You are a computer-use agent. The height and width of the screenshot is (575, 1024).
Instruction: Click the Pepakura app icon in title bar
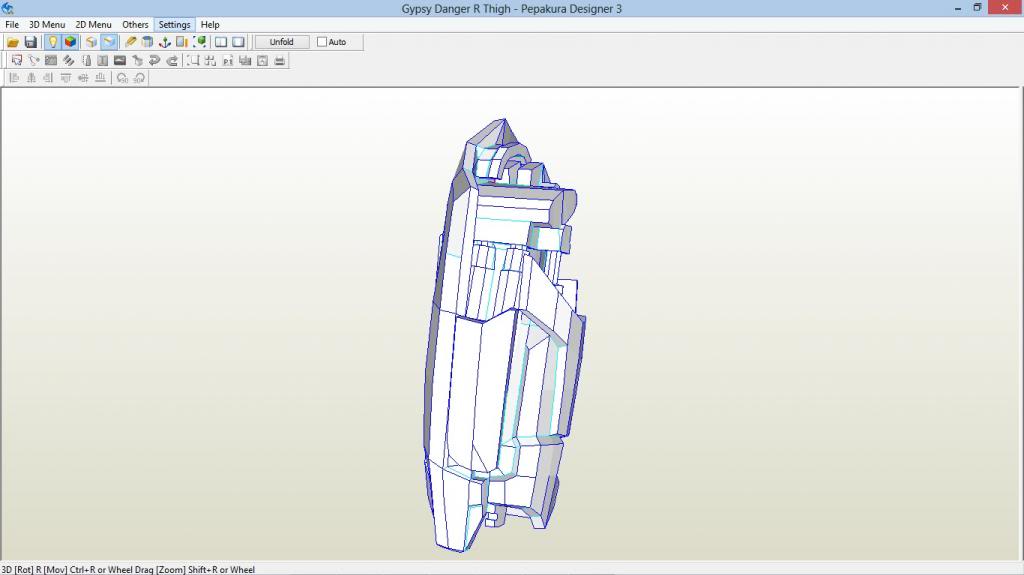[x=8, y=8]
